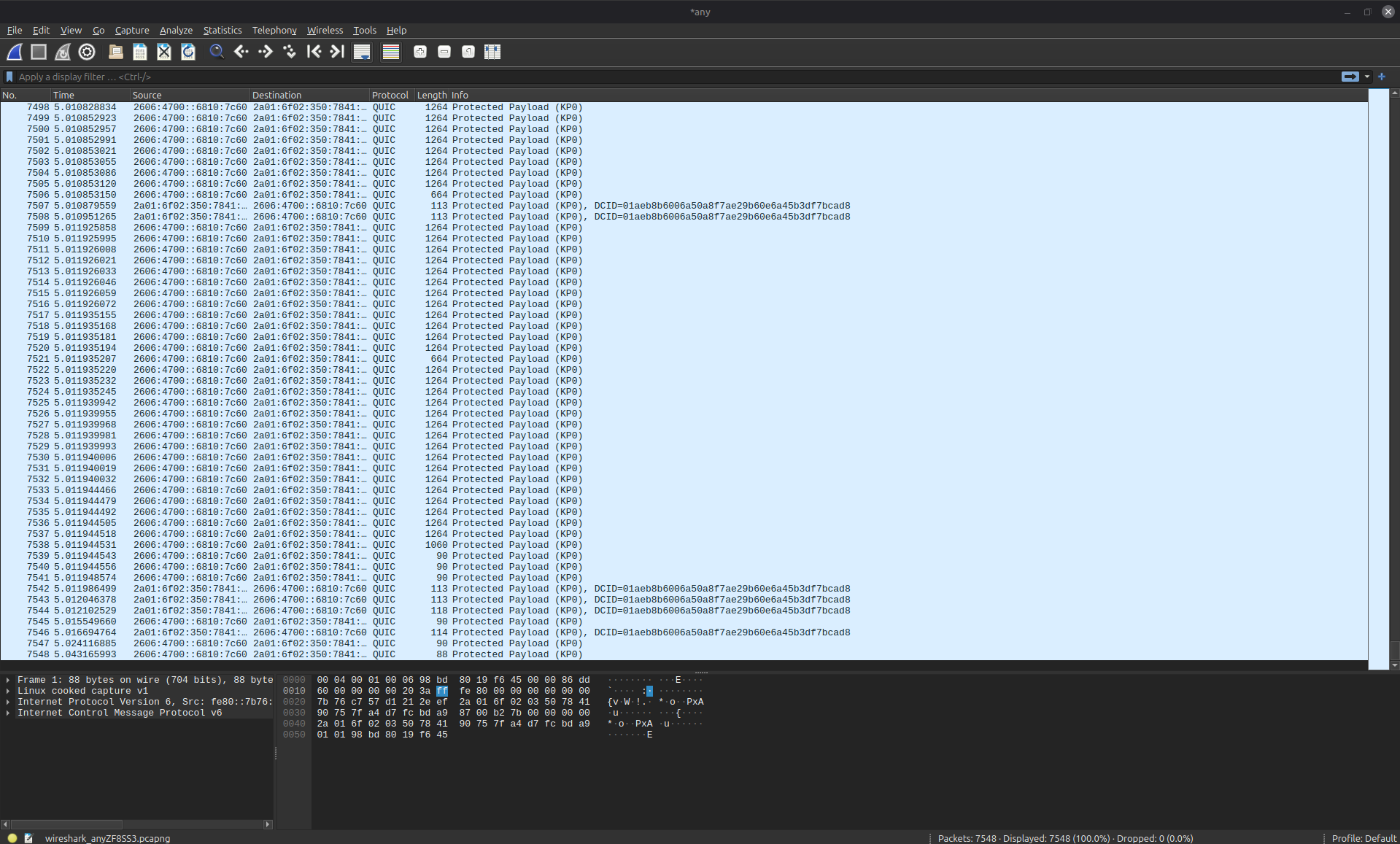Go to a specified packet

point(290,52)
